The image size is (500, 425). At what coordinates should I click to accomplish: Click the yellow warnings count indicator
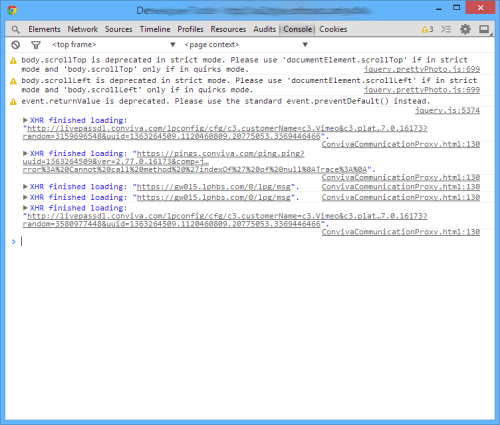pos(427,29)
